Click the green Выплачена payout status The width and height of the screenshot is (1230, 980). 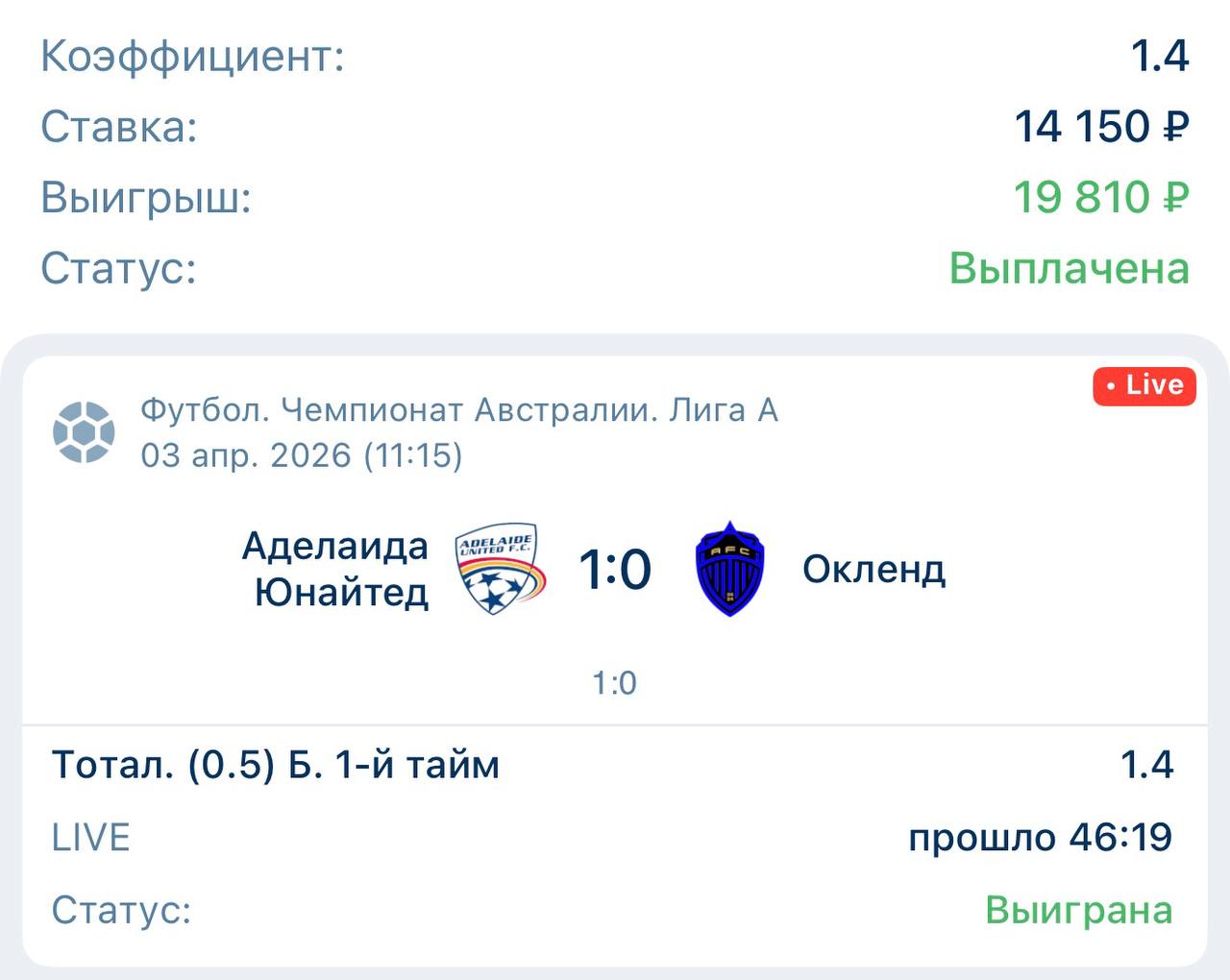[1069, 268]
